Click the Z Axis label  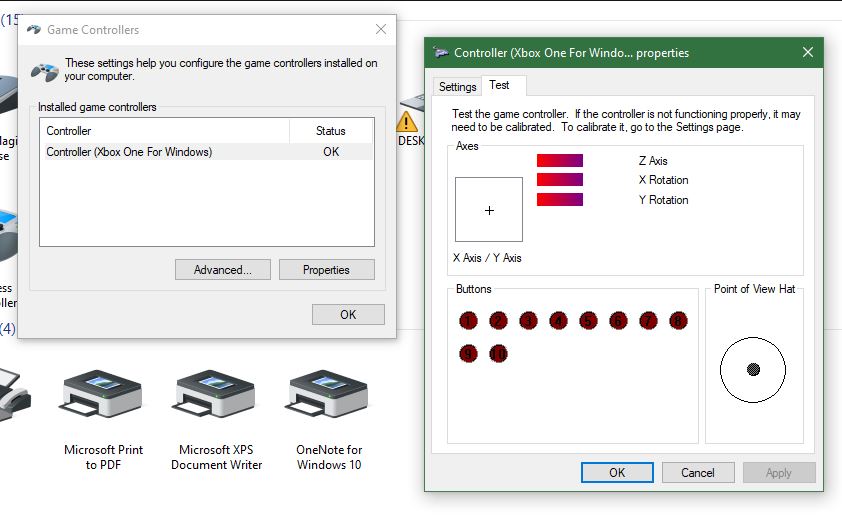coord(653,161)
